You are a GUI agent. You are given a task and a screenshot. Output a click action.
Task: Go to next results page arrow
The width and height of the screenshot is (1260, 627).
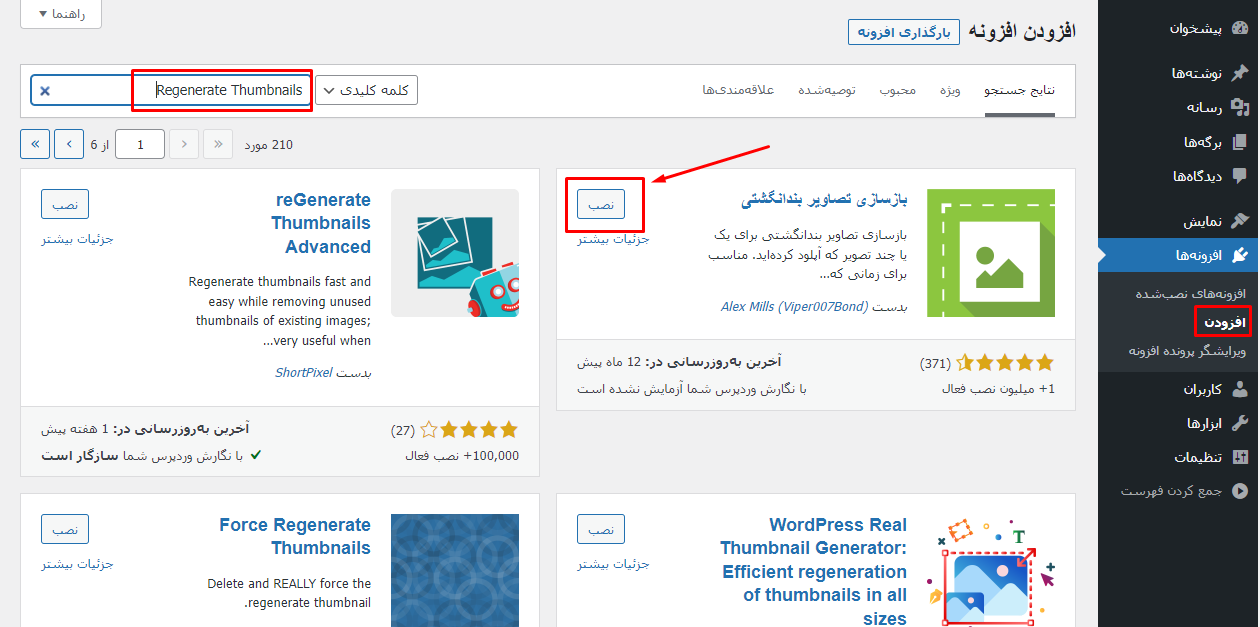coord(69,144)
